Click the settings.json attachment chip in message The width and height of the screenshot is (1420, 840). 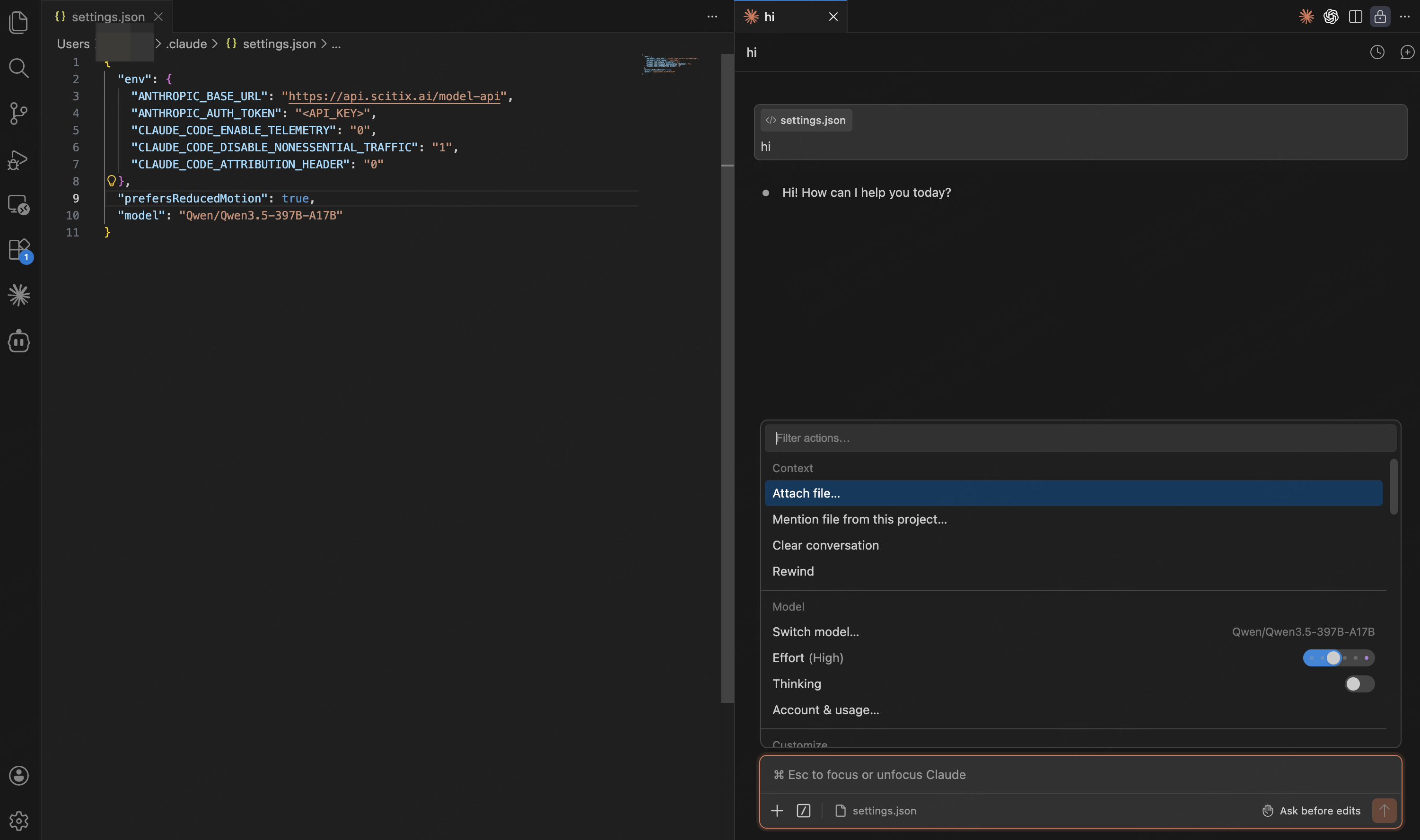806,120
